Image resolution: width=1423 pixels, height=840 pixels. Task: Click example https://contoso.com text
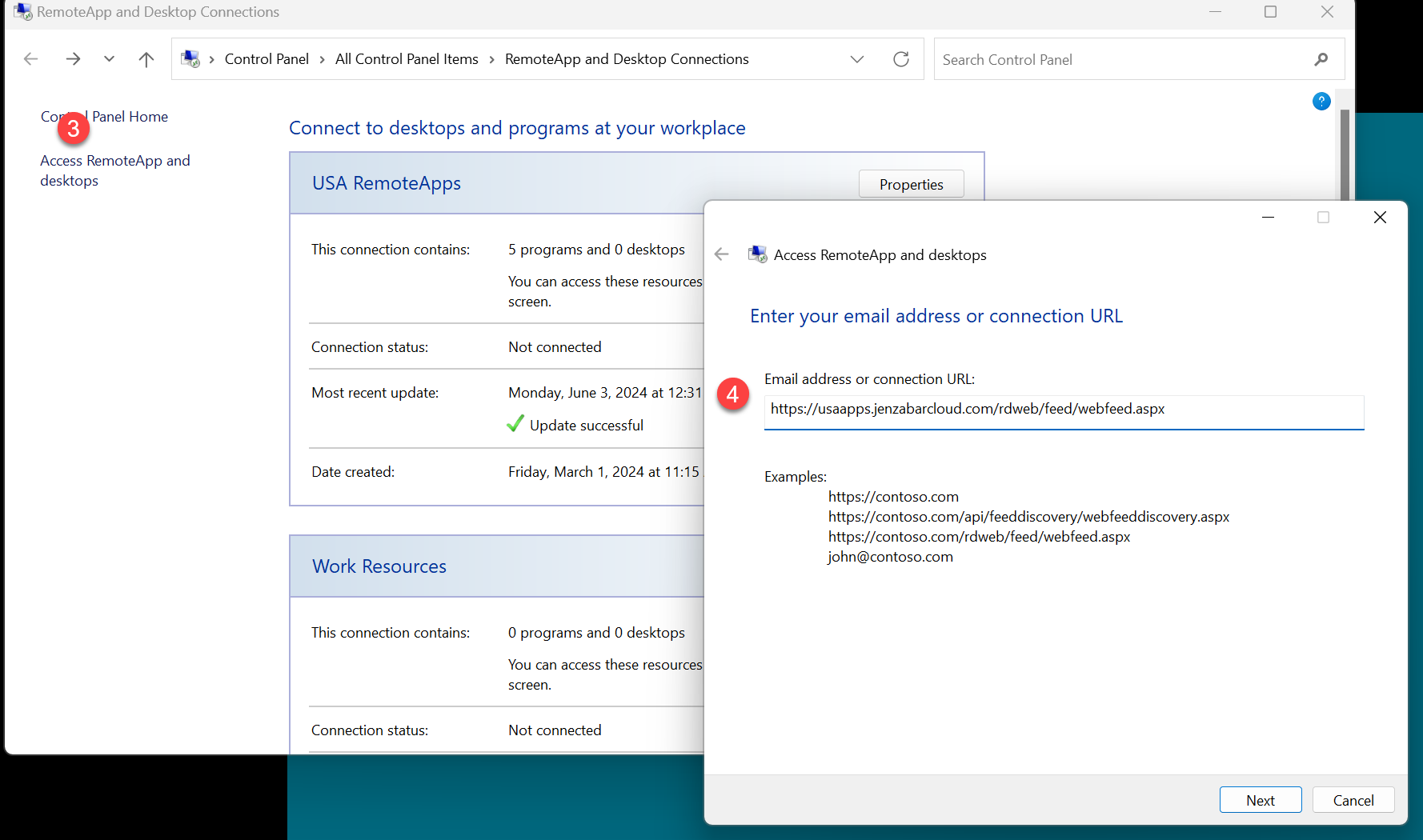tap(893, 497)
